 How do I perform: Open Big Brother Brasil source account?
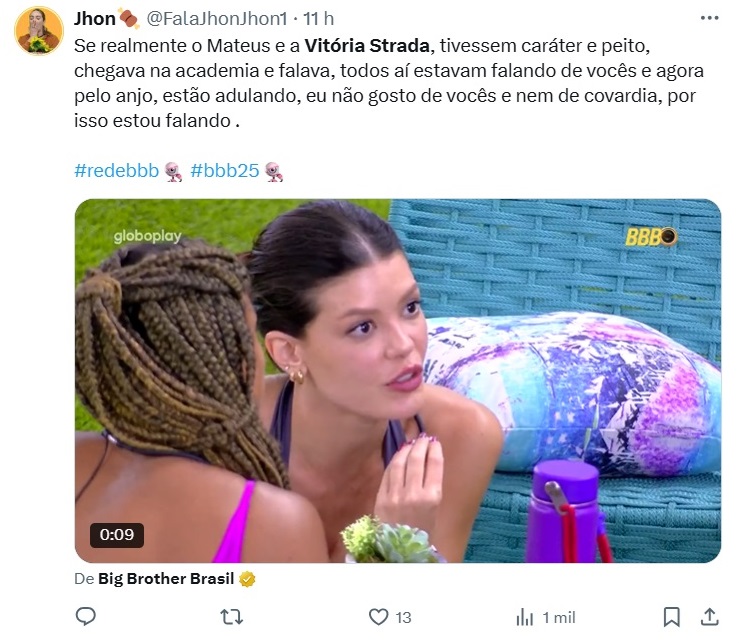166,578
